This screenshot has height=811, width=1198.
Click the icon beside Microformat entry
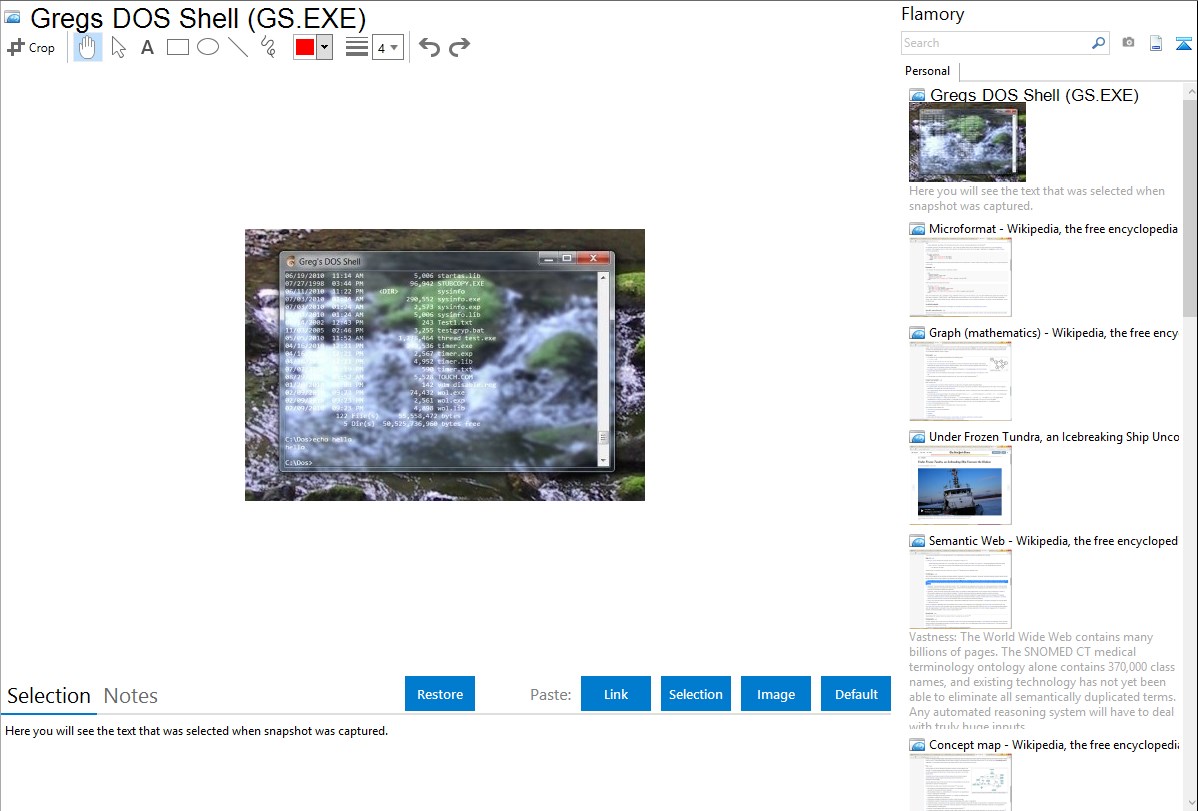pos(917,229)
